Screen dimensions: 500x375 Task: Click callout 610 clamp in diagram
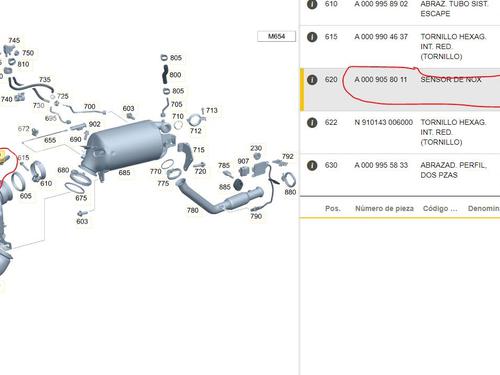(46, 183)
